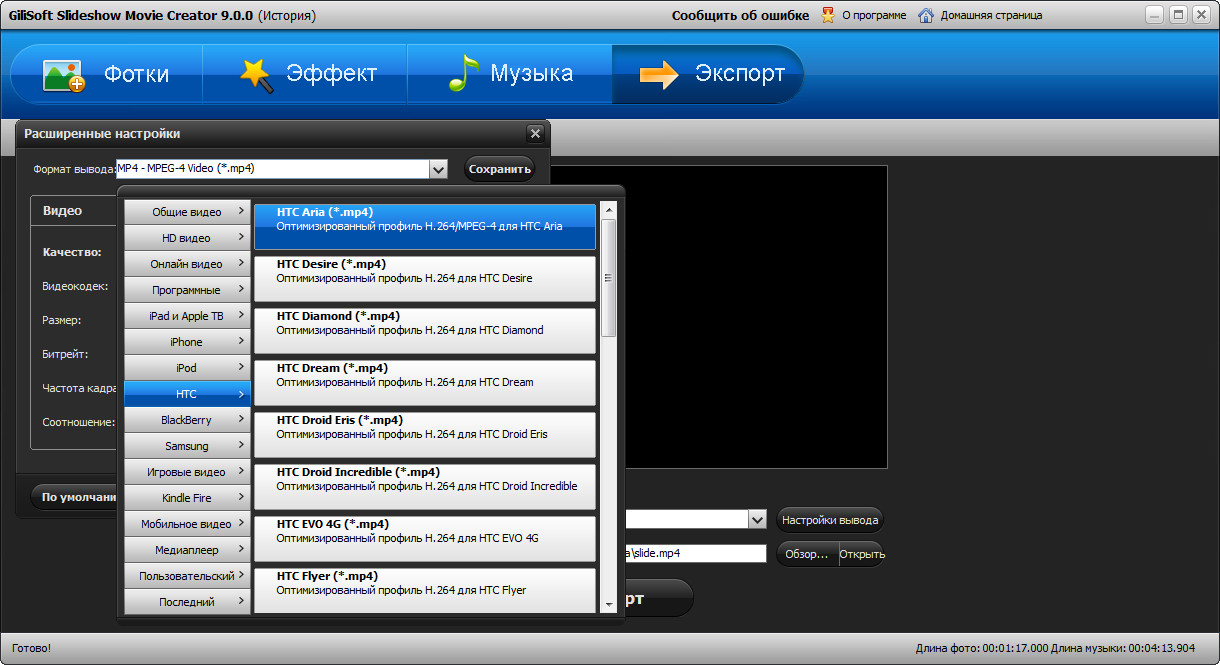The width and height of the screenshot is (1220, 665).
Task: Open Мобильное видео category
Action: tap(187, 524)
